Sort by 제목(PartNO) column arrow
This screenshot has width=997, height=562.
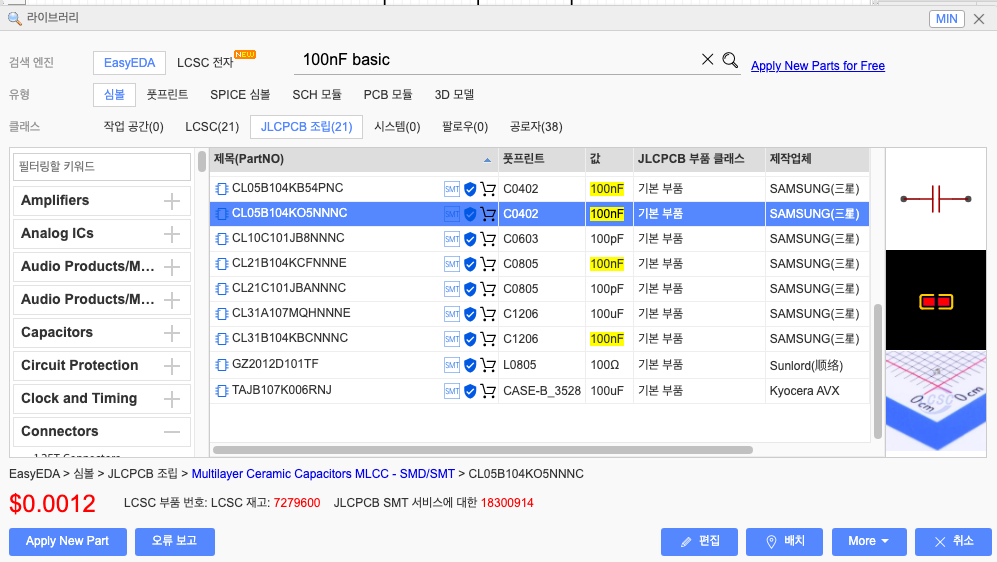pos(487,160)
